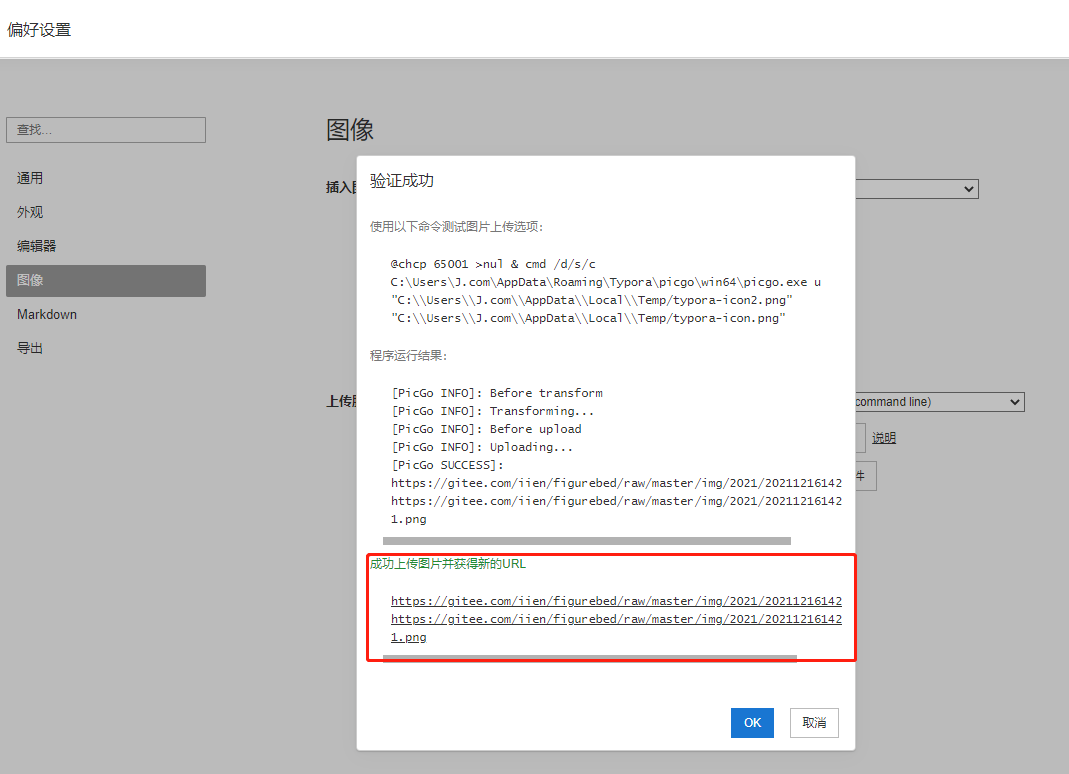Open second uploaded gitee URL ending 1.png

point(616,627)
